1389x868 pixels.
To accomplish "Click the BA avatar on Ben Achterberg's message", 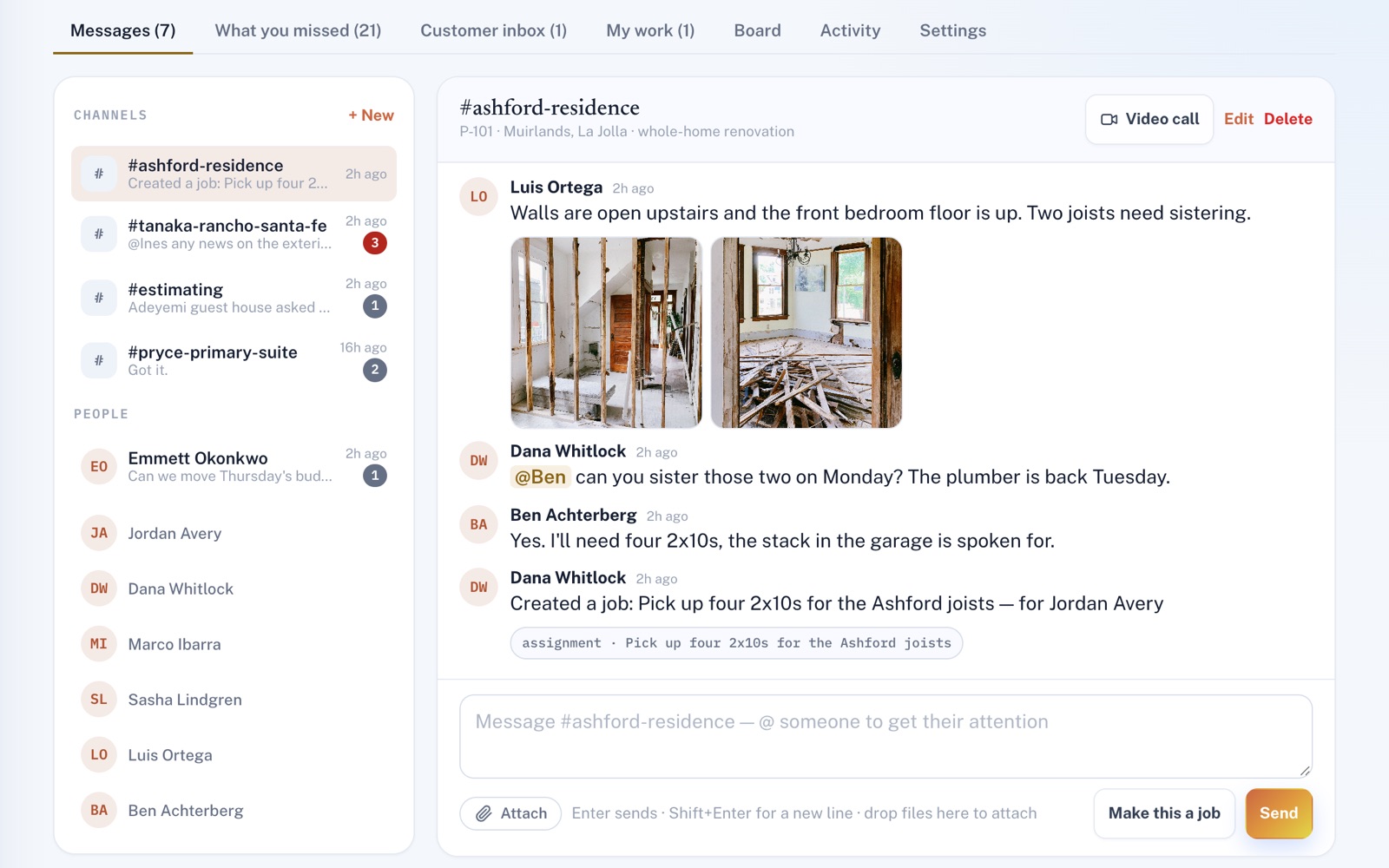I will (x=478, y=525).
